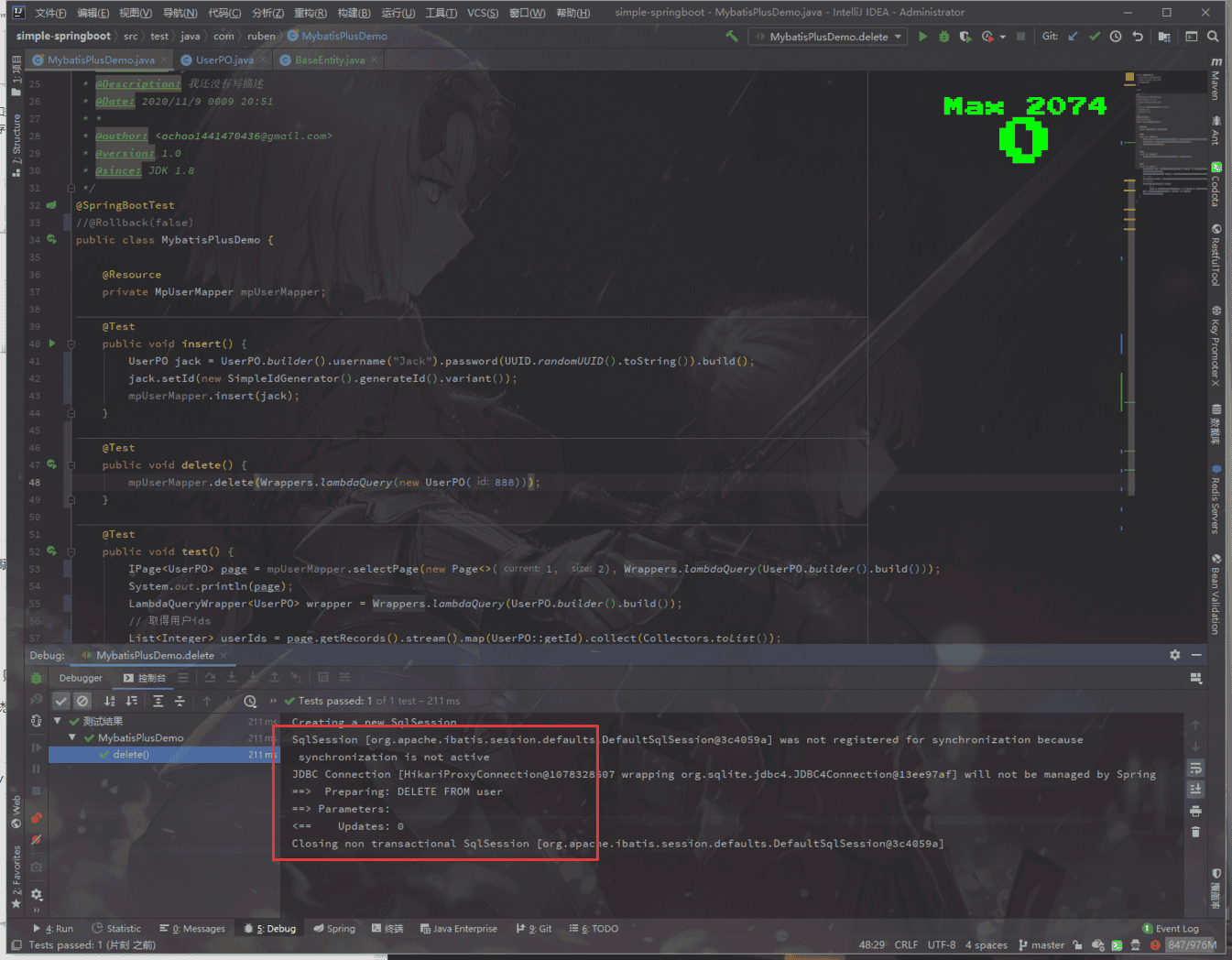Click the Build project hammer icon
1232x960 pixels.
coord(732,37)
